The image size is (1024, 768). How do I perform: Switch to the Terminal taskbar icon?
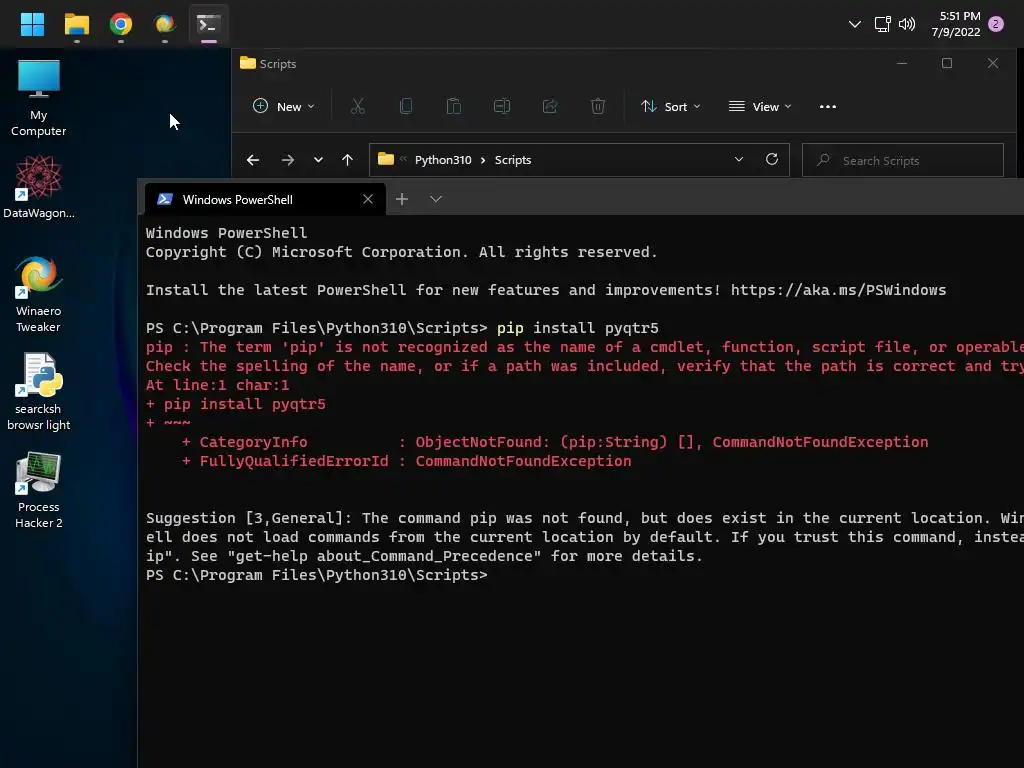(x=208, y=25)
